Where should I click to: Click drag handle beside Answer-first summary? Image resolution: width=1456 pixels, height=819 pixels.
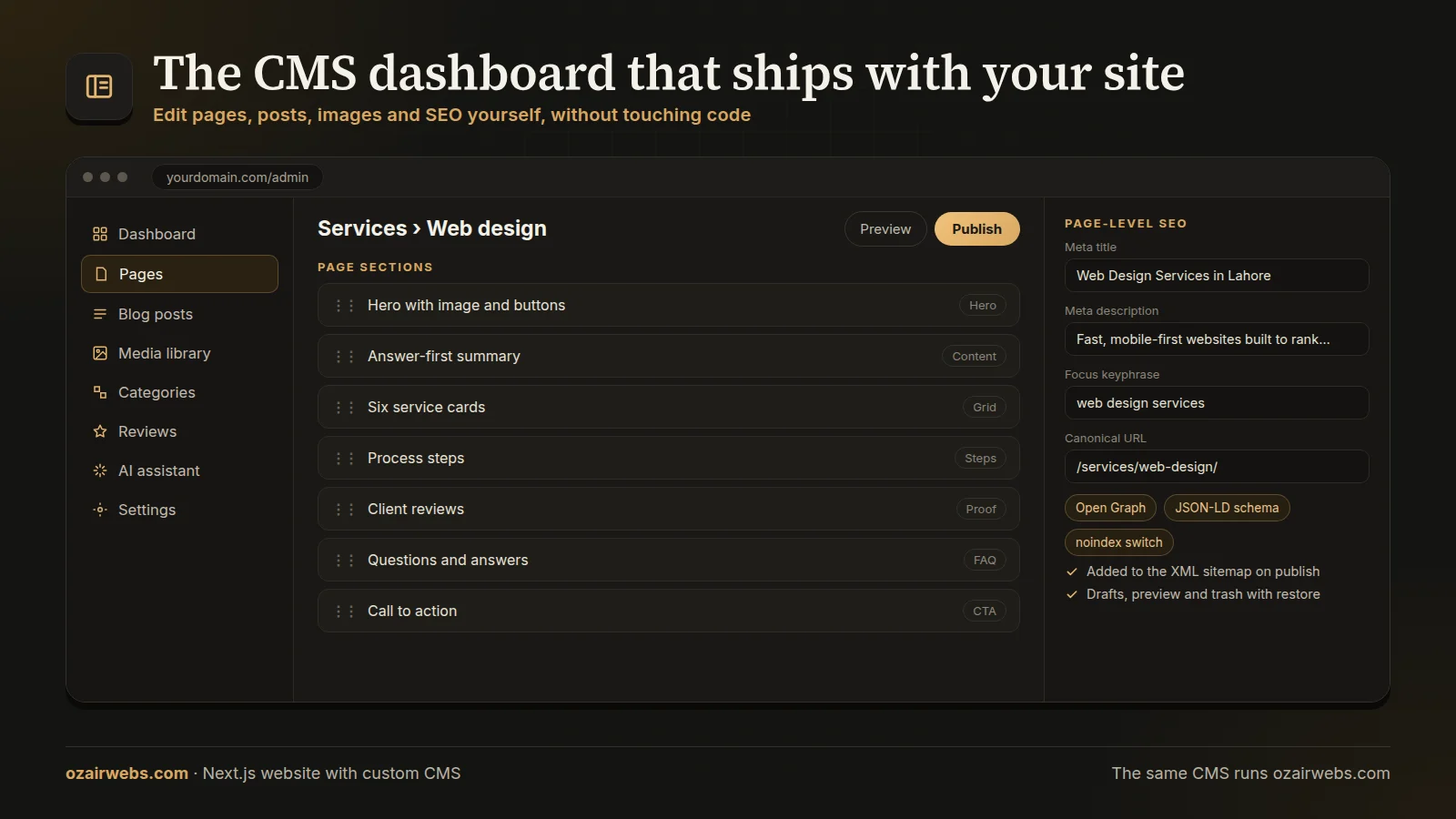click(345, 357)
